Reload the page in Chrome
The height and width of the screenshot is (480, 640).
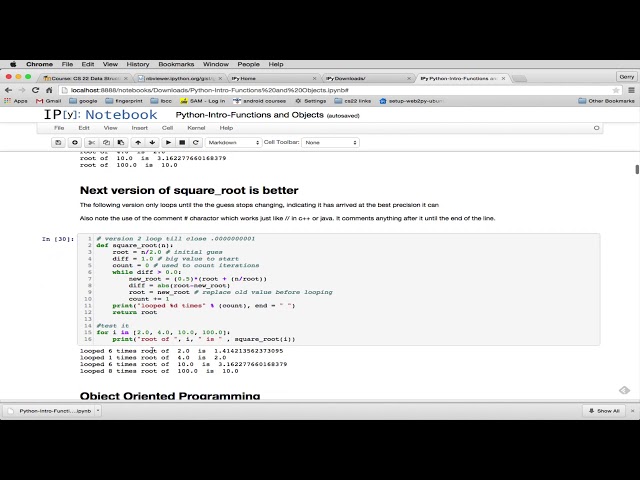36,90
